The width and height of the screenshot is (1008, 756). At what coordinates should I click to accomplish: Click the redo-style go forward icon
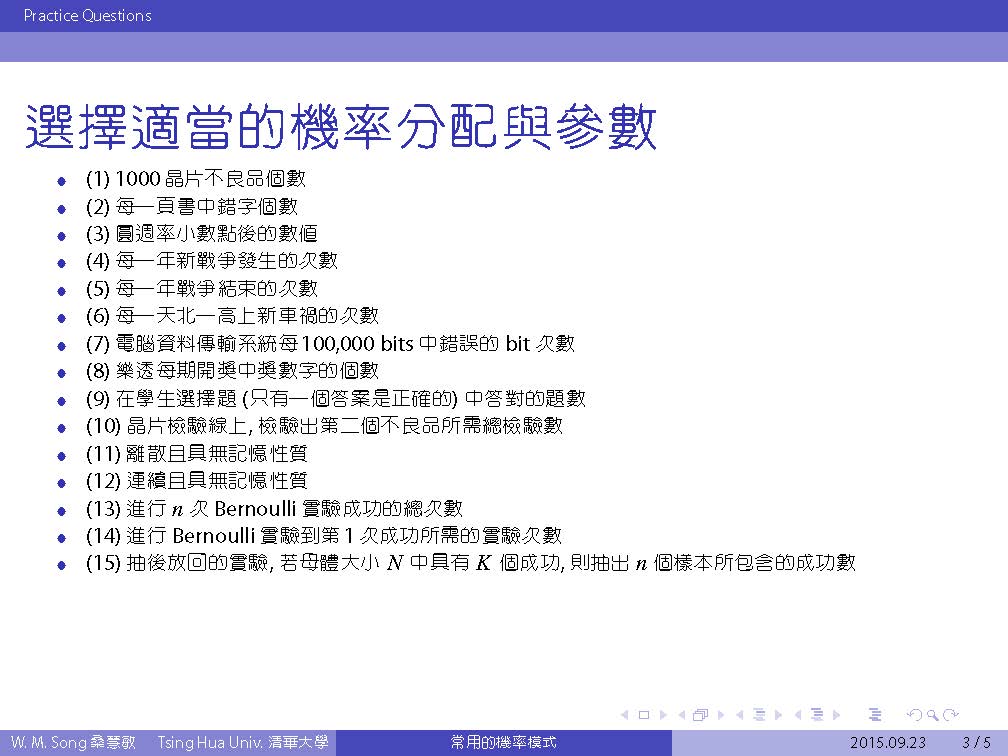[952, 715]
